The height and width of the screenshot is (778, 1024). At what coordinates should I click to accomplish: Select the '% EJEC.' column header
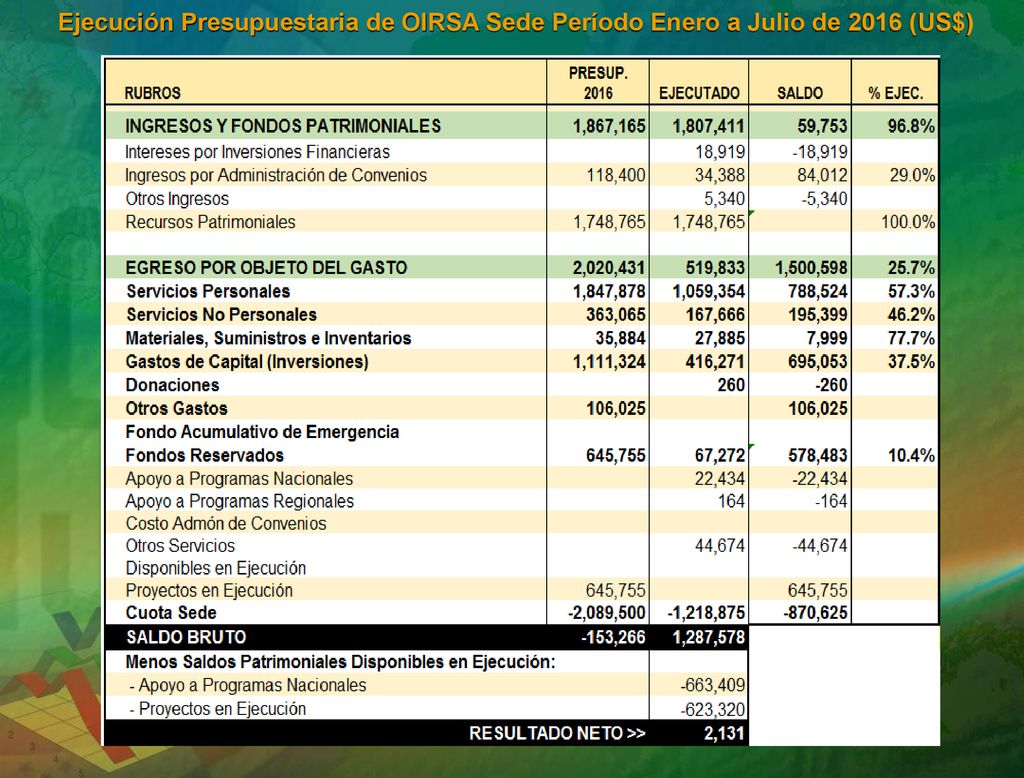[895, 93]
